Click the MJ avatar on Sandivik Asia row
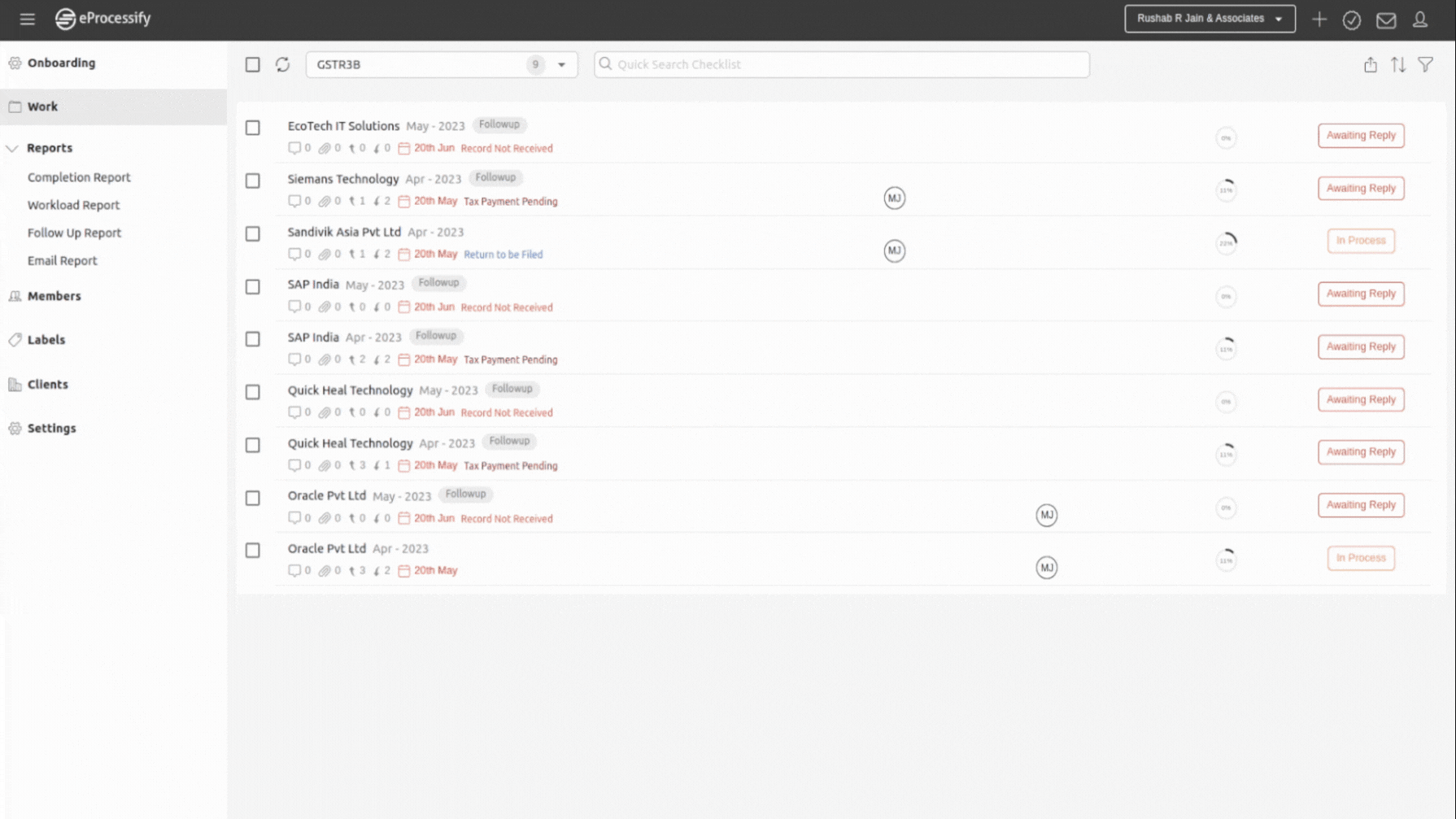Image resolution: width=1456 pixels, height=819 pixels. 894,250
